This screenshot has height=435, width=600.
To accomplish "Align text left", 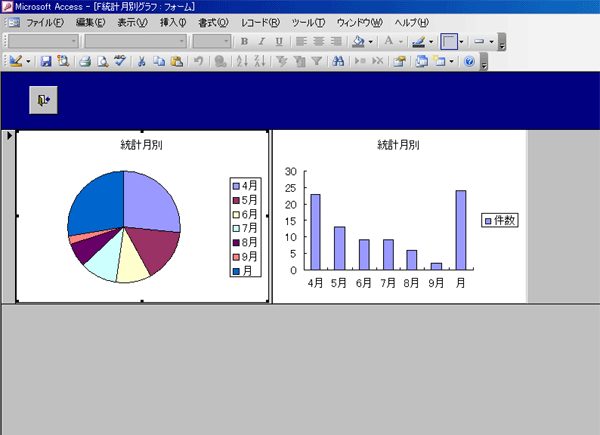I will coord(301,41).
